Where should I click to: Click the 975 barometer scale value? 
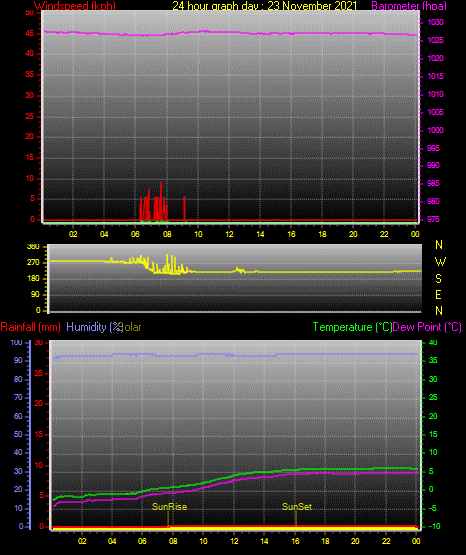pos(433,219)
